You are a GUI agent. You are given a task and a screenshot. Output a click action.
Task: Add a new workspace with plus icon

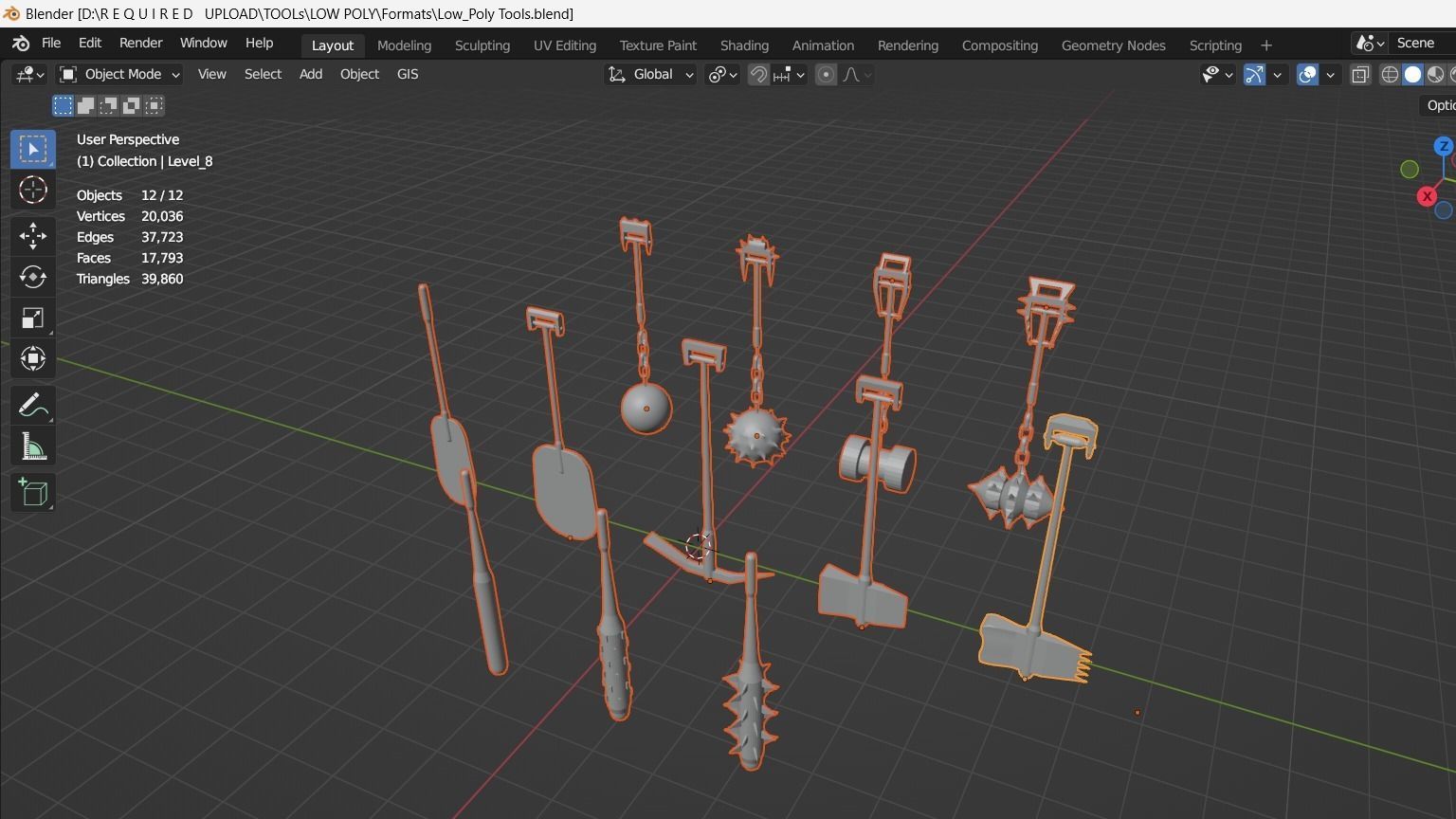click(1266, 45)
